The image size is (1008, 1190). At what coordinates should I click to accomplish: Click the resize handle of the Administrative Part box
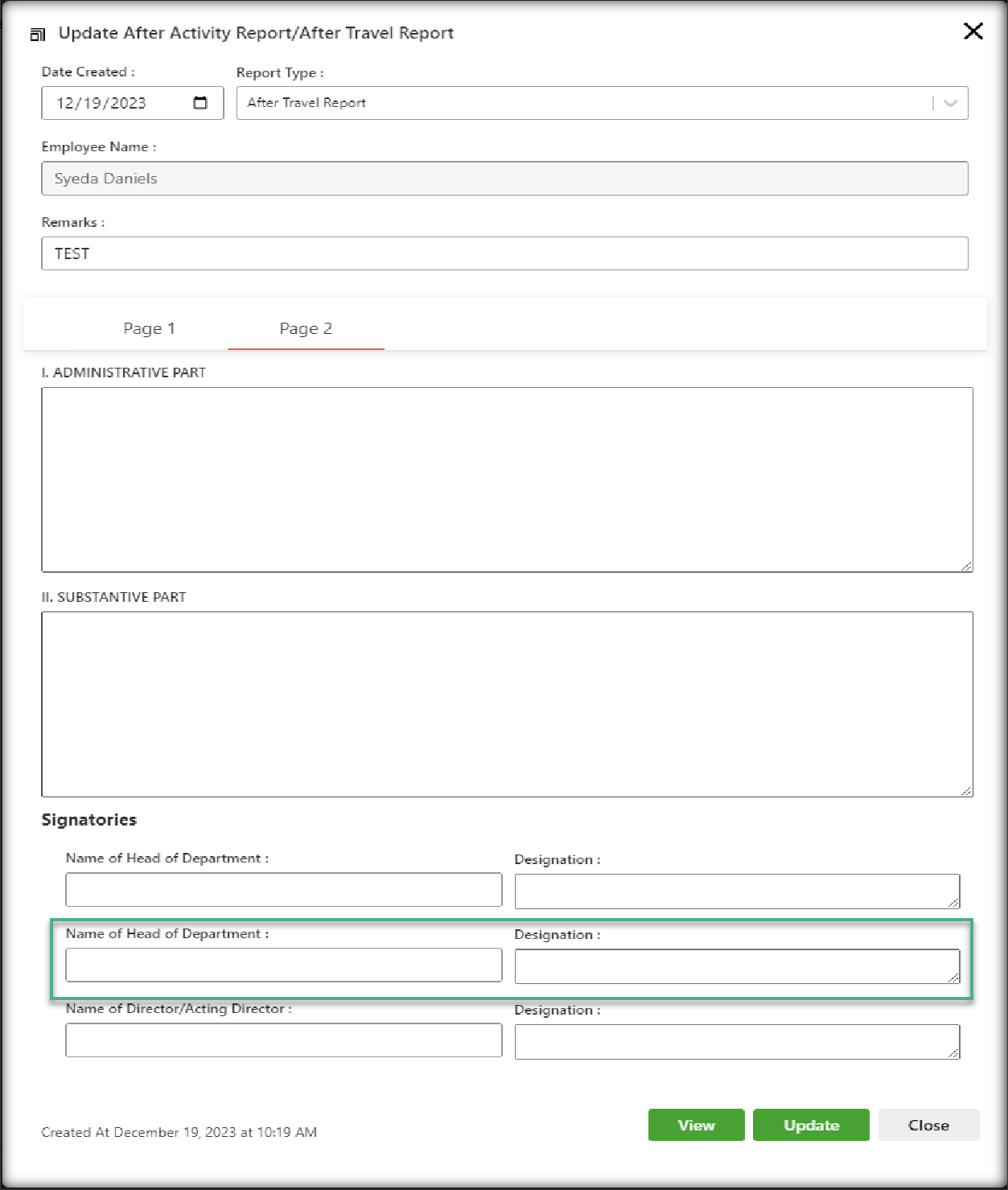966,566
